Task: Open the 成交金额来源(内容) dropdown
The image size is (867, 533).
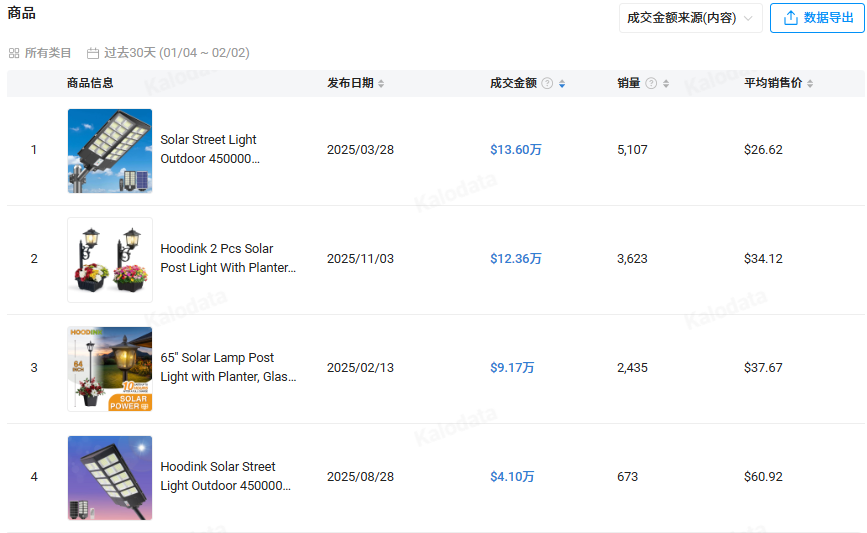Action: (690, 18)
